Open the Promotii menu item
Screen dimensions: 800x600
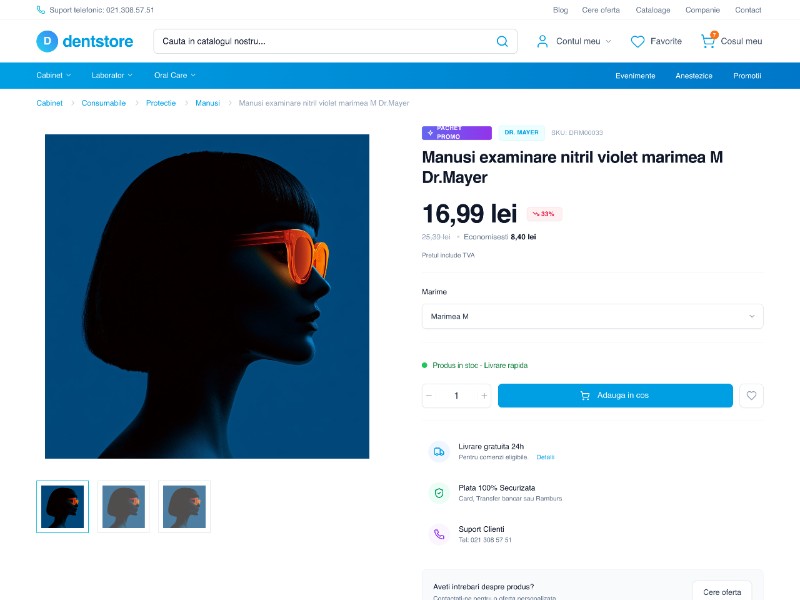(x=746, y=75)
